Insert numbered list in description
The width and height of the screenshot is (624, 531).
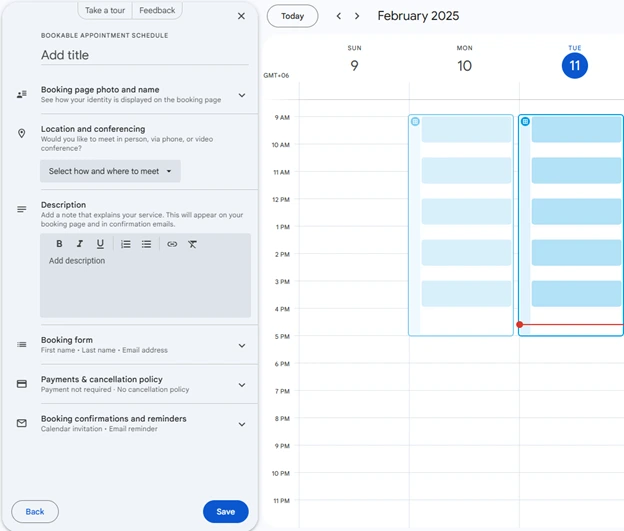click(126, 244)
